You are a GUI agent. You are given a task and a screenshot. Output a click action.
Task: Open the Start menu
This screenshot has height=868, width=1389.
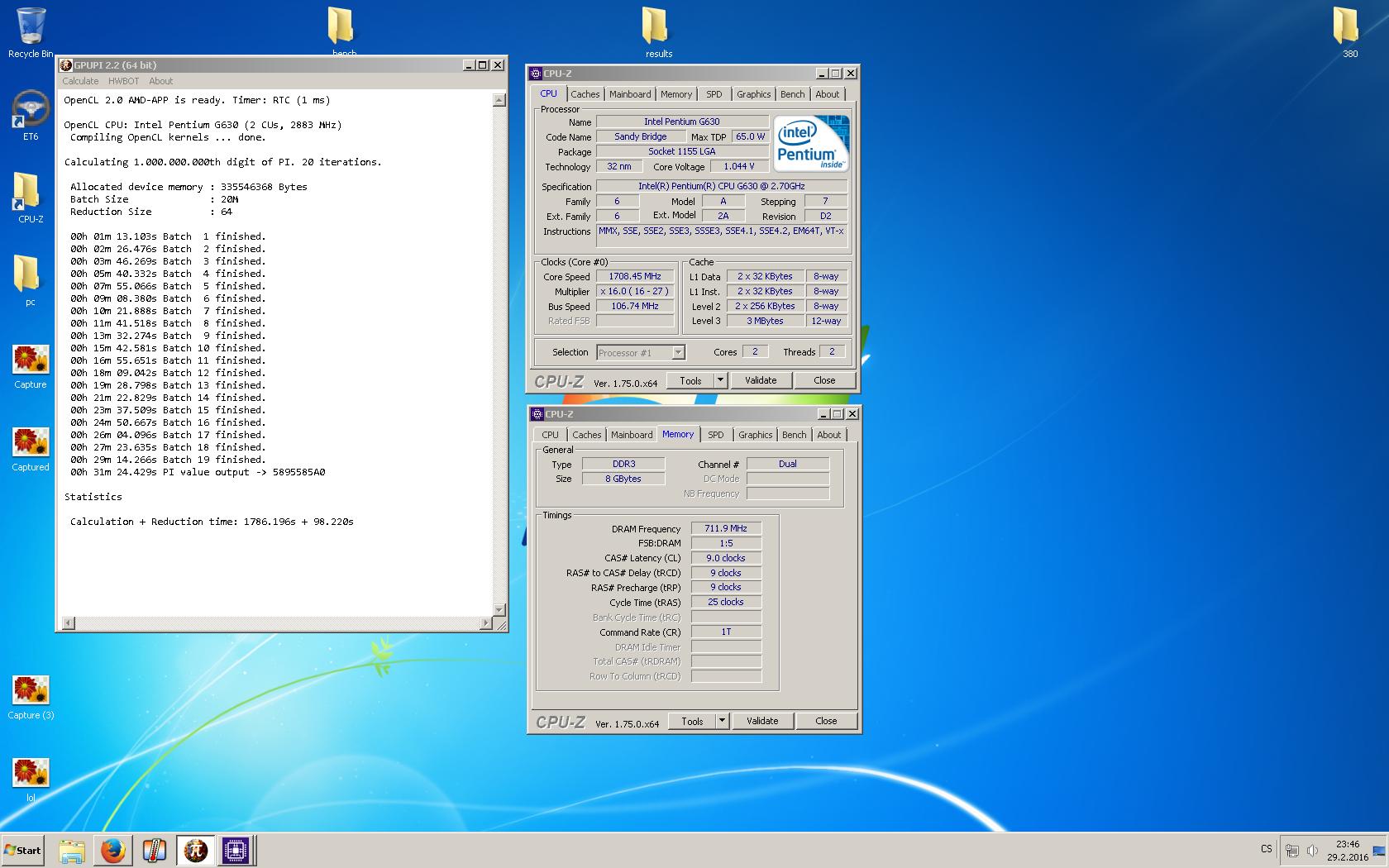point(23,851)
